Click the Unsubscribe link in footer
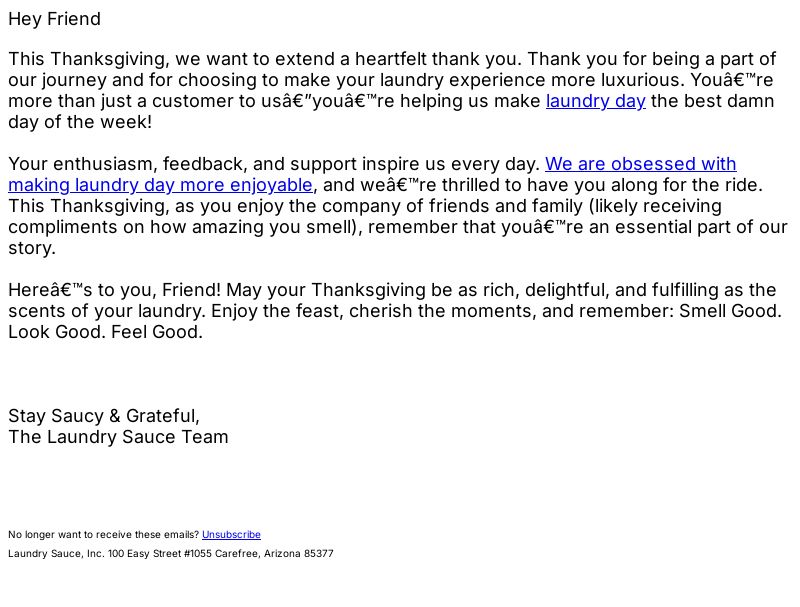This screenshot has height=607, width=800. tap(231, 535)
